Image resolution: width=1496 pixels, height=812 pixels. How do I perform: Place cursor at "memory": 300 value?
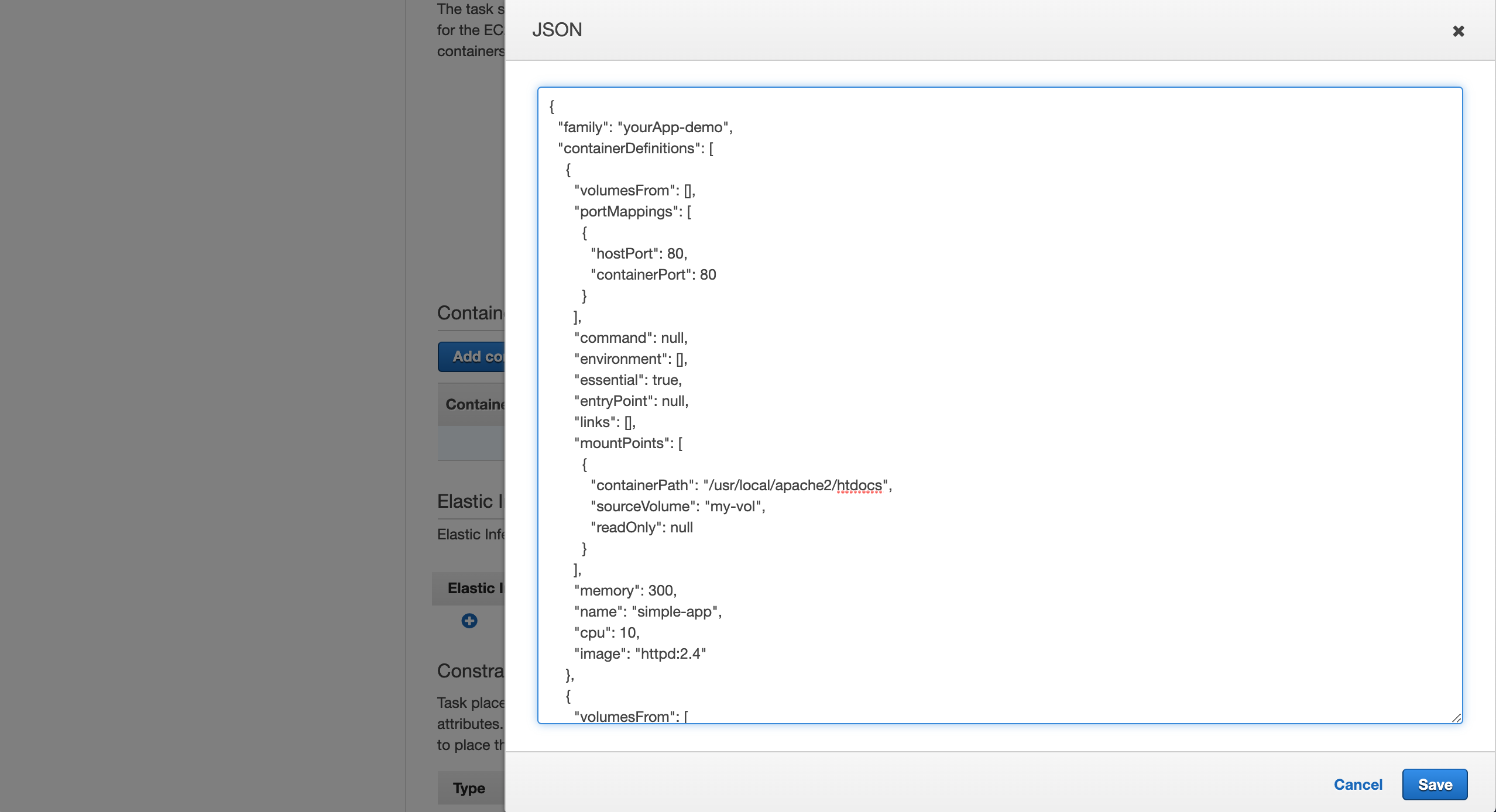[661, 591]
